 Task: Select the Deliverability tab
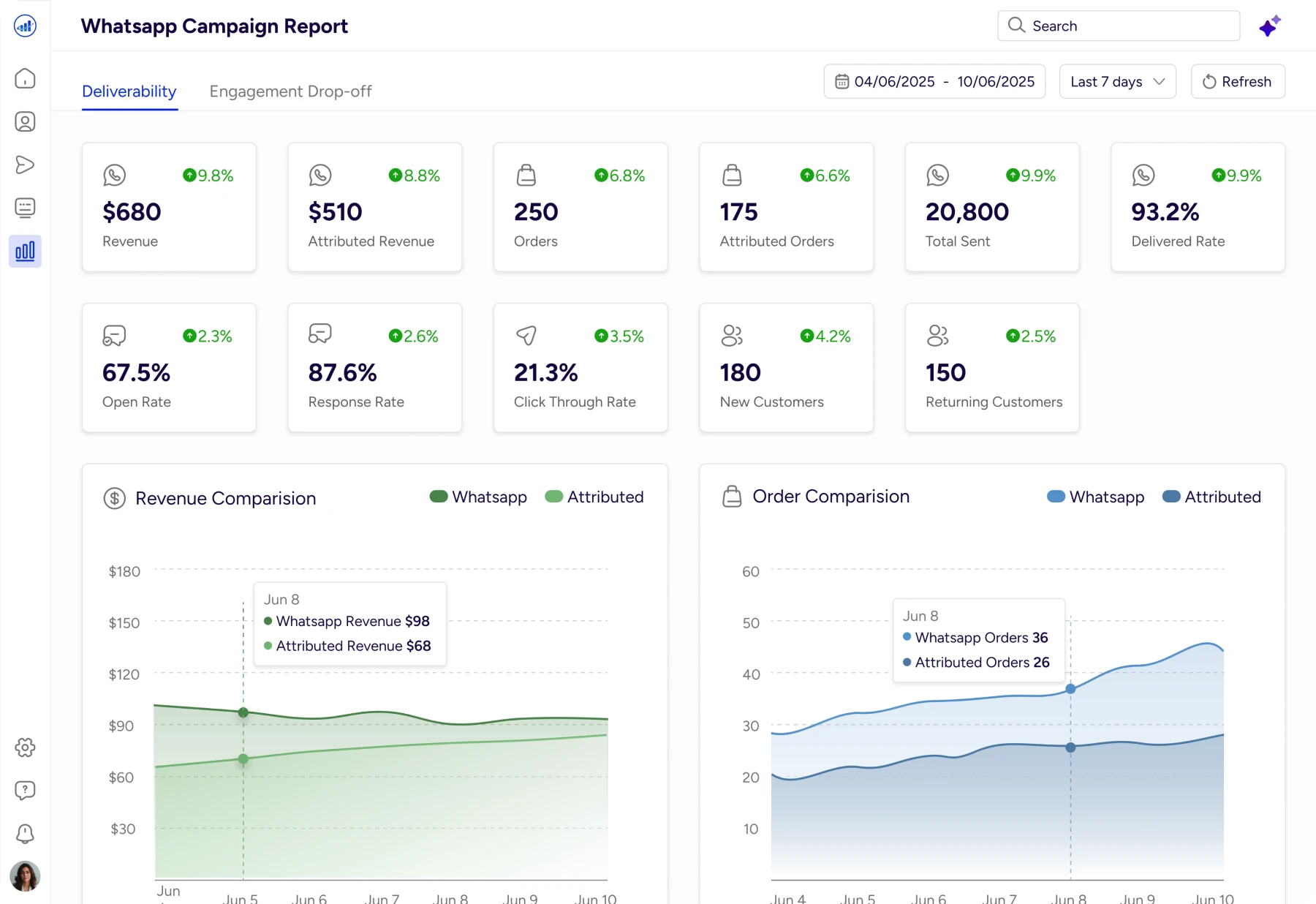(129, 91)
